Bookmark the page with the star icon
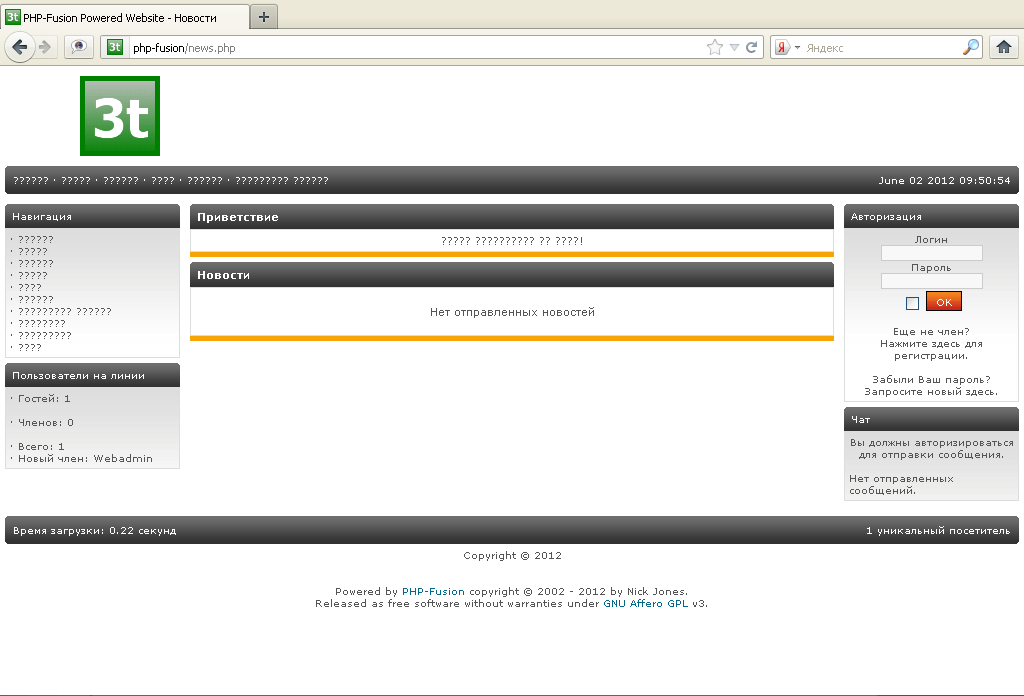The width and height of the screenshot is (1024, 696). [714, 47]
